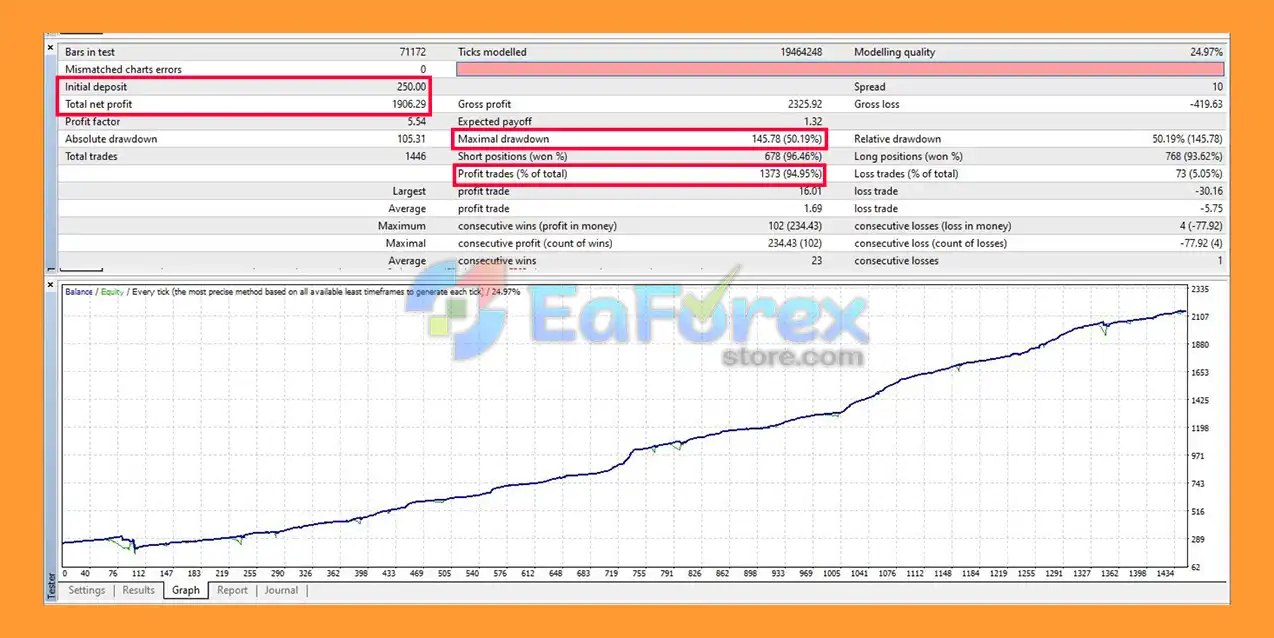This screenshot has height=638, width=1274.
Task: Switch to the Results tab
Action: (x=138, y=590)
